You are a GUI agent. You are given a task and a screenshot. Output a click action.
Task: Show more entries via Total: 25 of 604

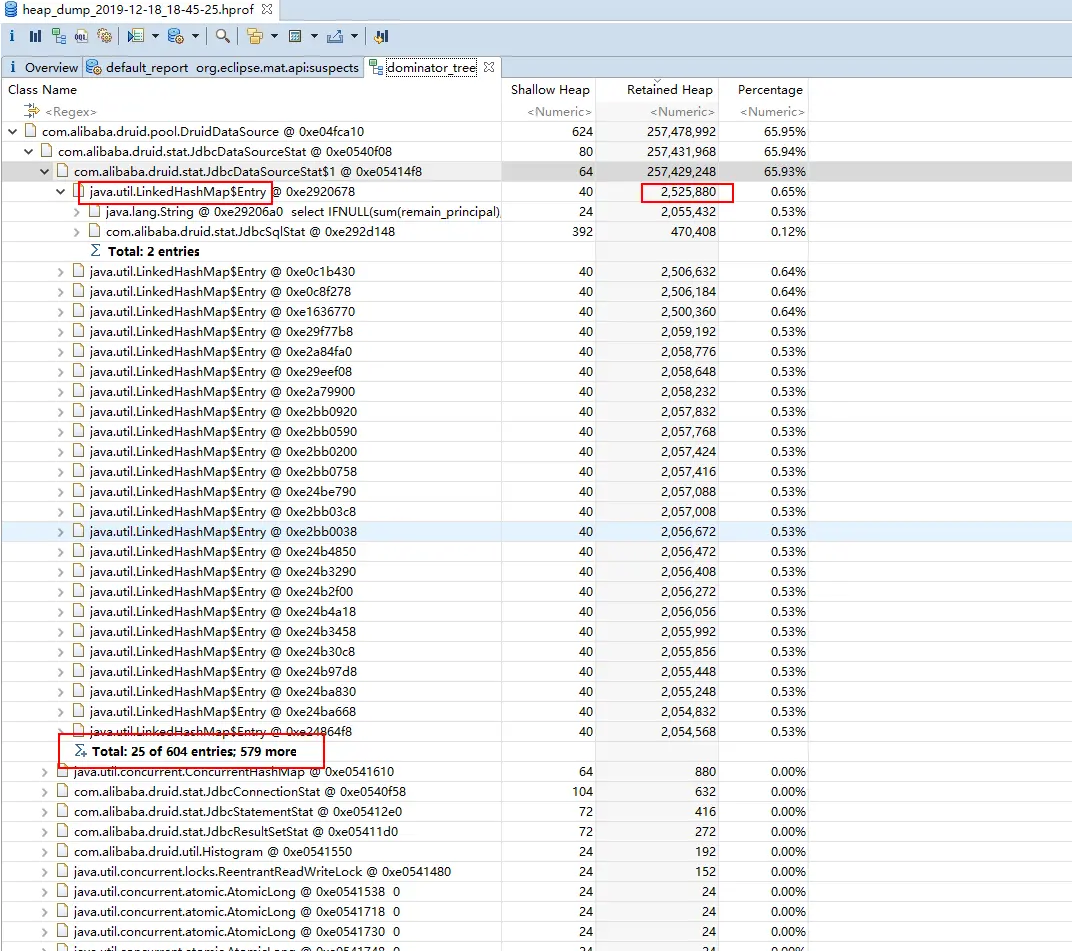click(193, 751)
